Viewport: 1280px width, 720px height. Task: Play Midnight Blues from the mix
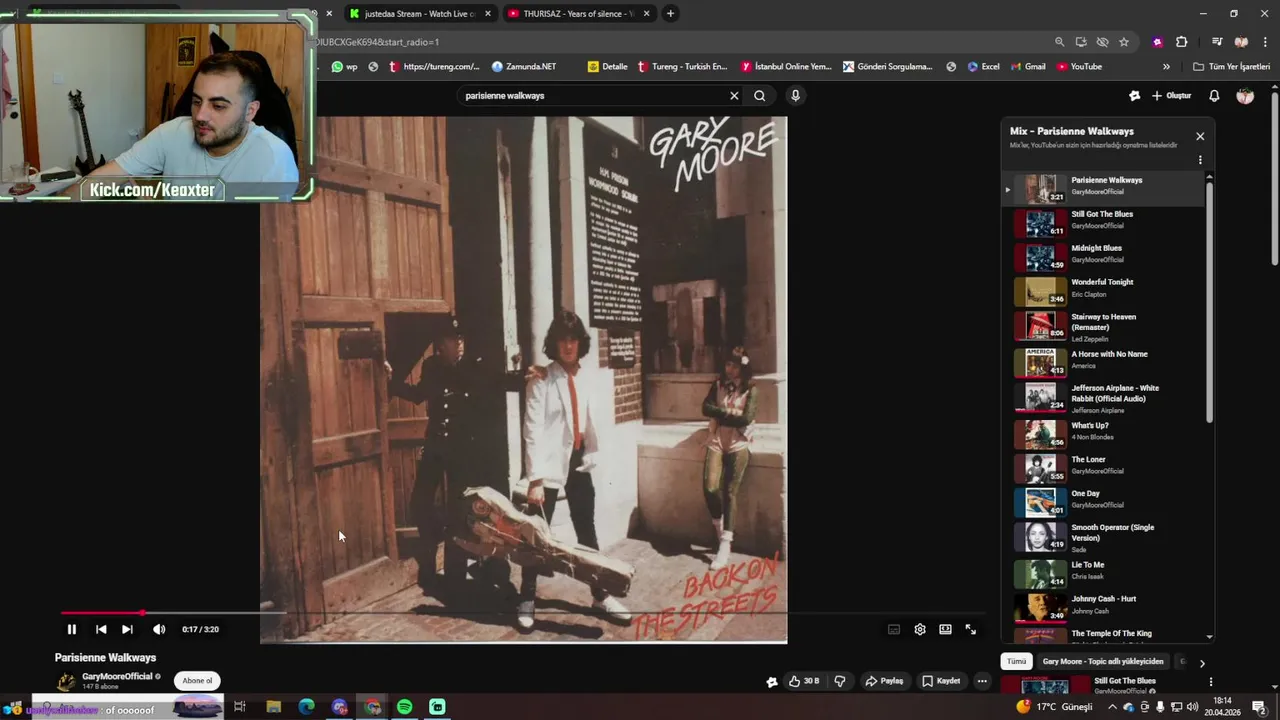tap(1105, 257)
